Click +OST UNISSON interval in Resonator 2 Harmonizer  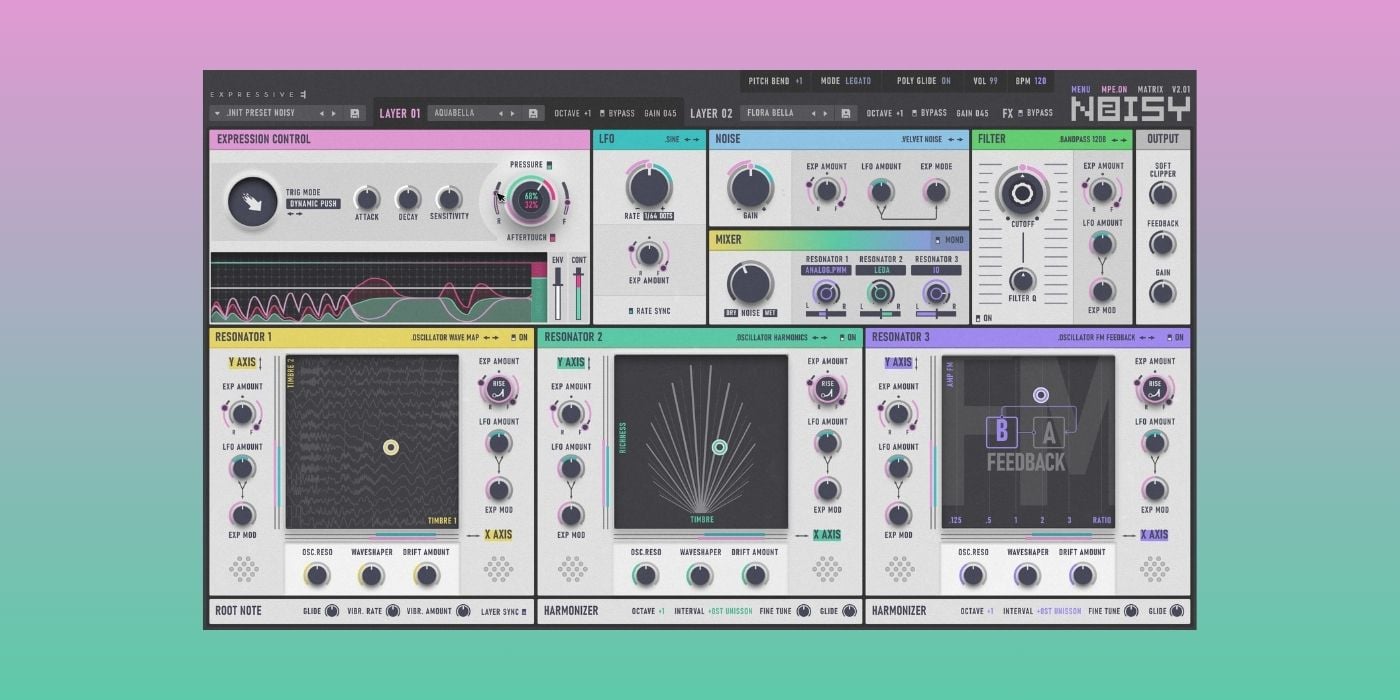tap(730, 611)
